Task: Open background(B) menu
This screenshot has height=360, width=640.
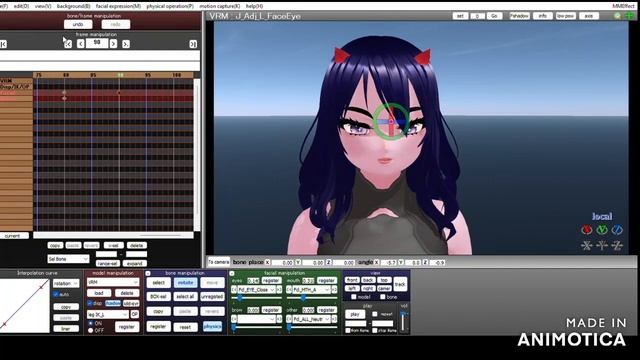Action: tap(73, 6)
